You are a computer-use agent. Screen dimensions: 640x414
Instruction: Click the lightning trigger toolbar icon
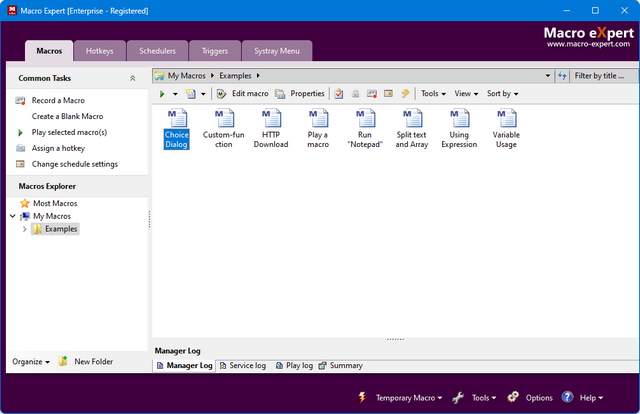(405, 94)
